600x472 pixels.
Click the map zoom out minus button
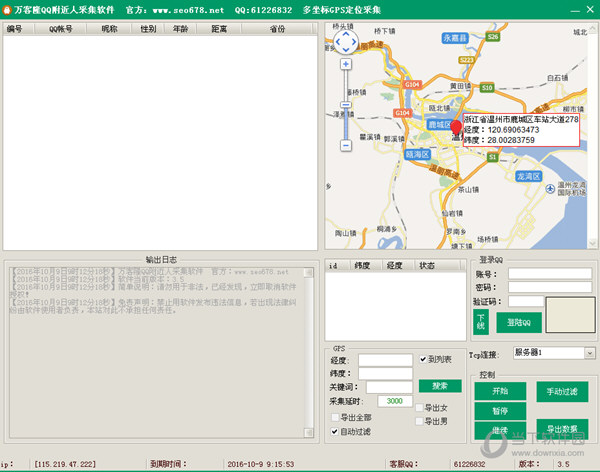pos(346,146)
